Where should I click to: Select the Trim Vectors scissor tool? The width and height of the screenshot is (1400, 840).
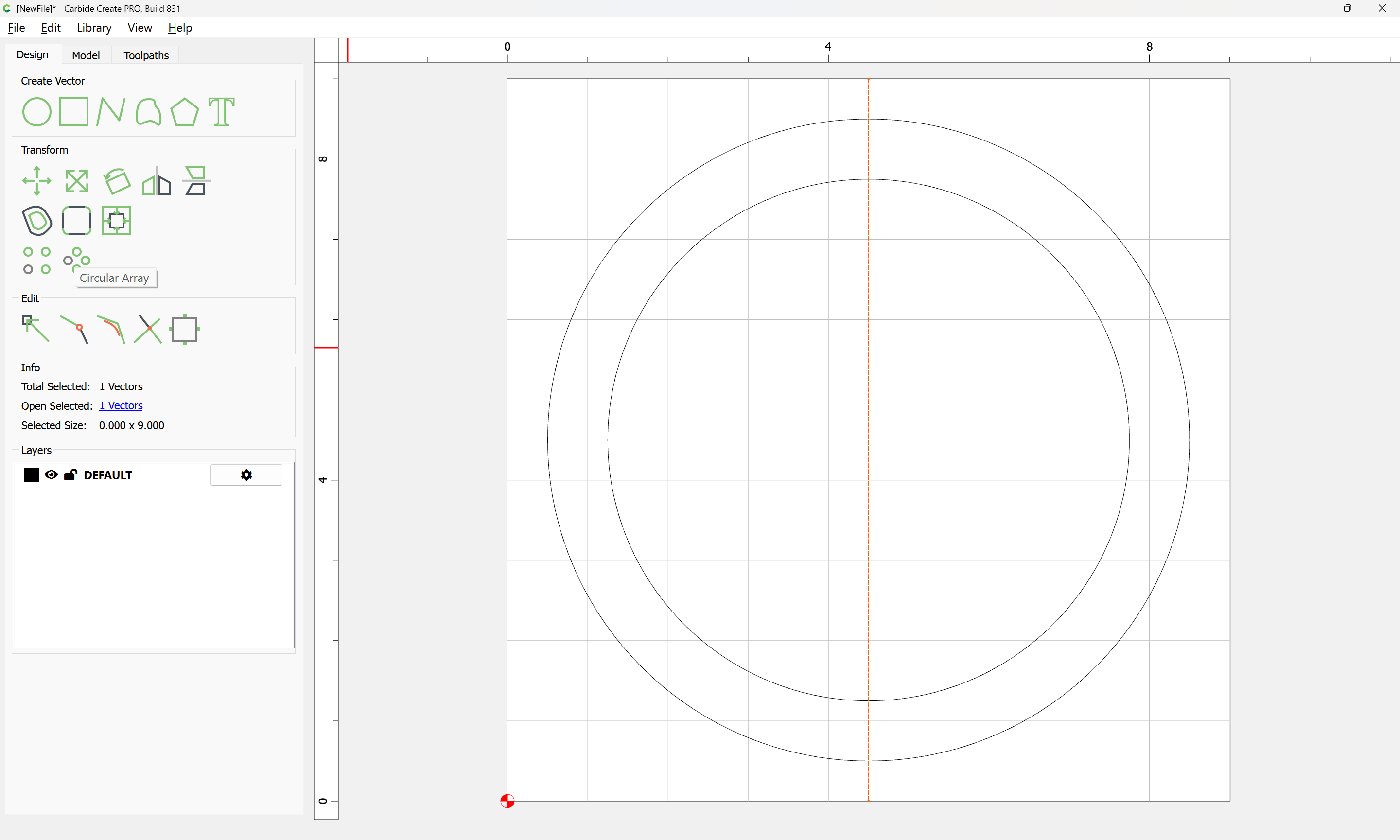pos(148,330)
